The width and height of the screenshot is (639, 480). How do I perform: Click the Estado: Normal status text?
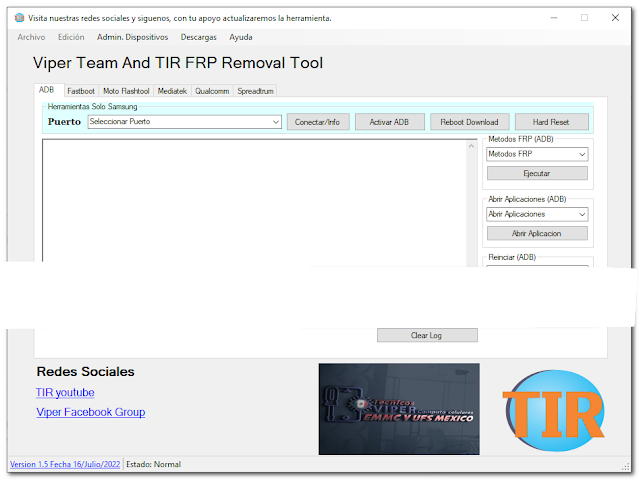[154, 464]
